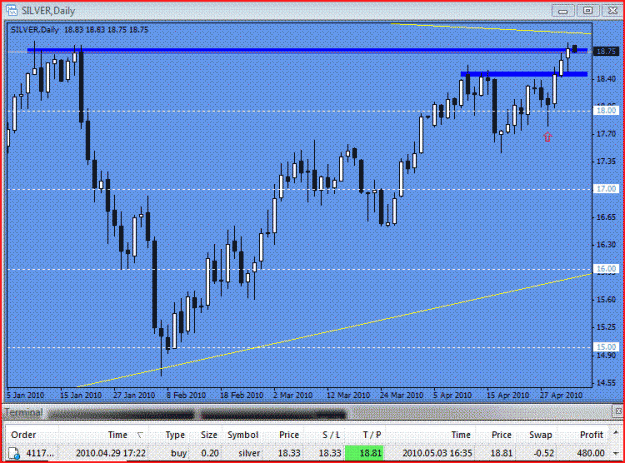
Task: Click the Type column header
Action: pos(175,435)
